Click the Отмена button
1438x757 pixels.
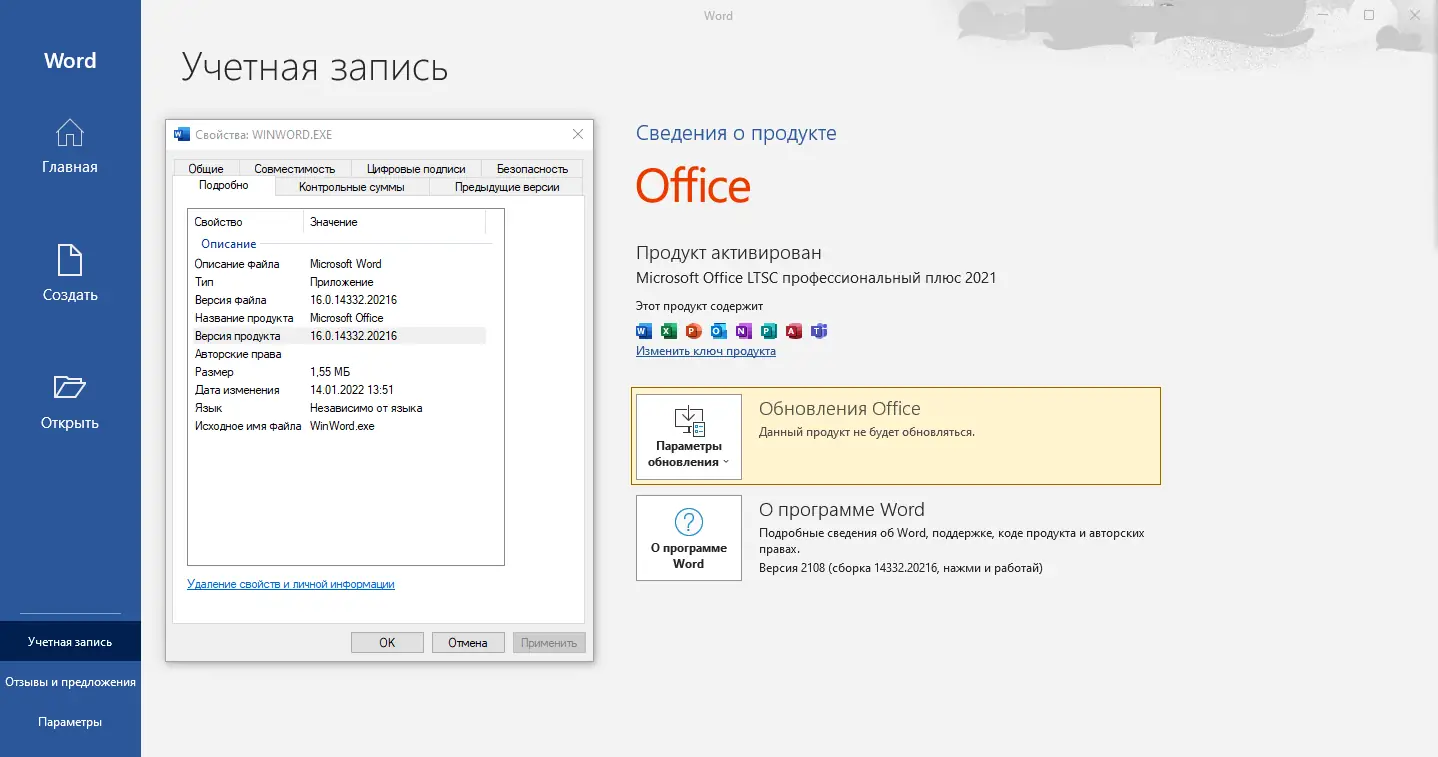pyautogui.click(x=468, y=643)
